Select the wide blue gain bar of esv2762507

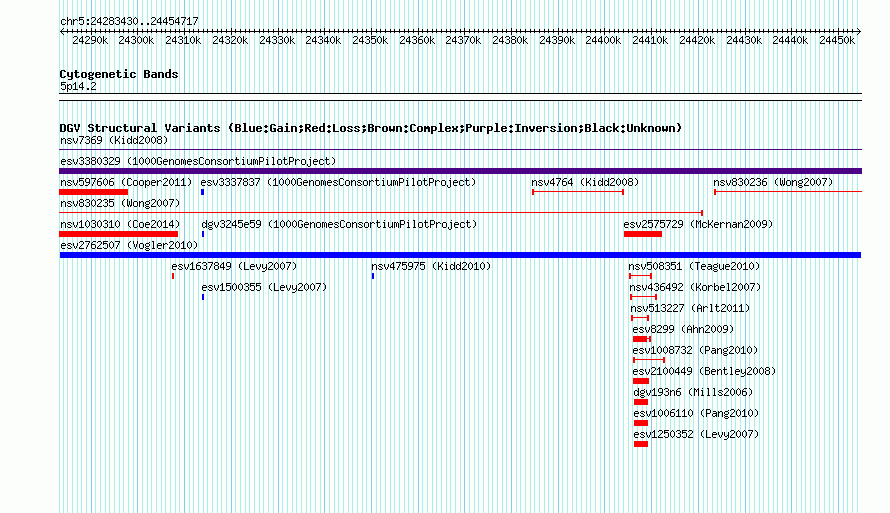[460, 255]
